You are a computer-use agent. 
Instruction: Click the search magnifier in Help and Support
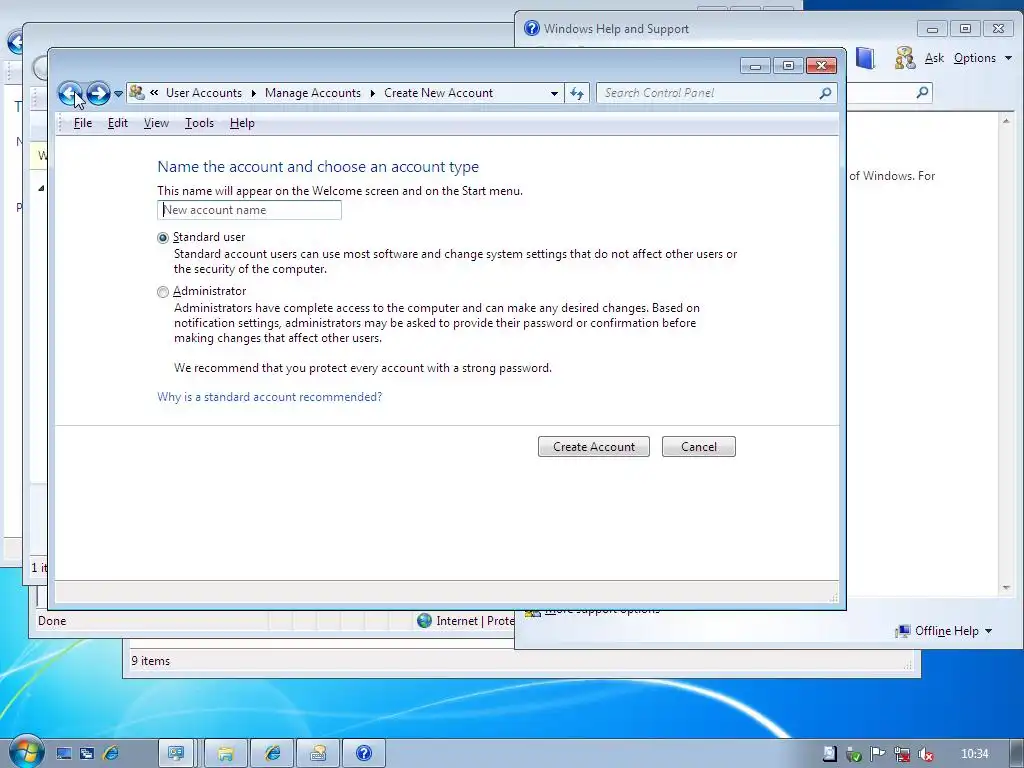coord(922,93)
